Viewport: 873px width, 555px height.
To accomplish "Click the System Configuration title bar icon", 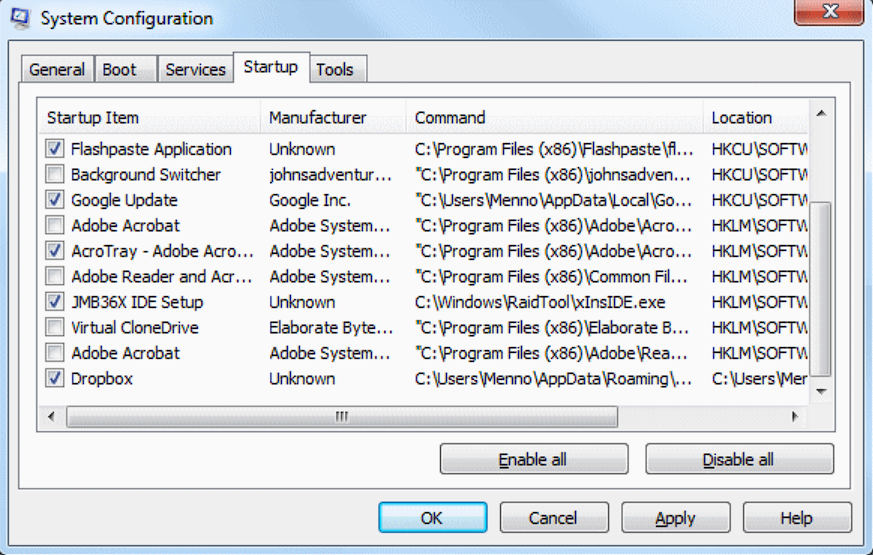I will click(x=20, y=18).
